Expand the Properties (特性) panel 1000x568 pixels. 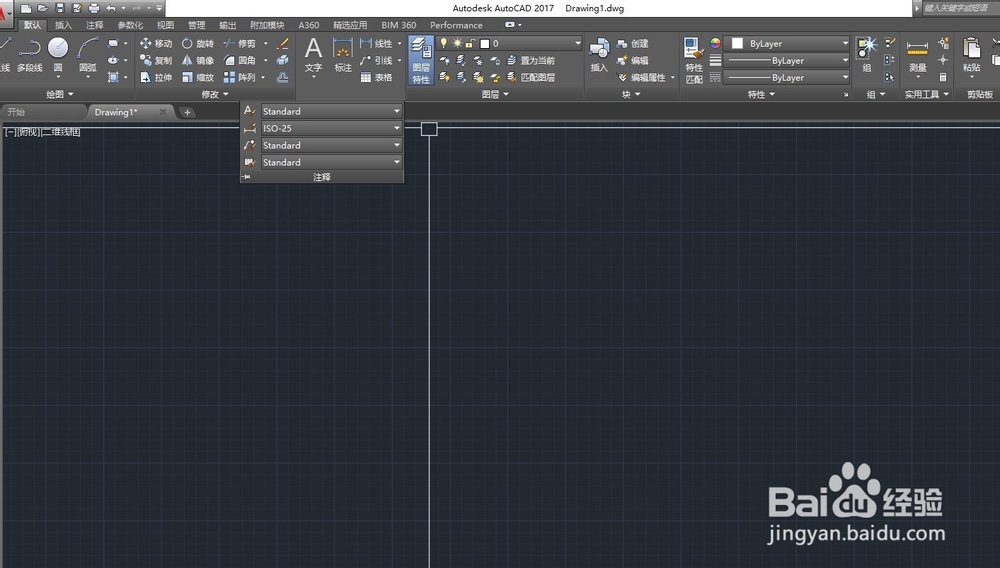(761, 94)
